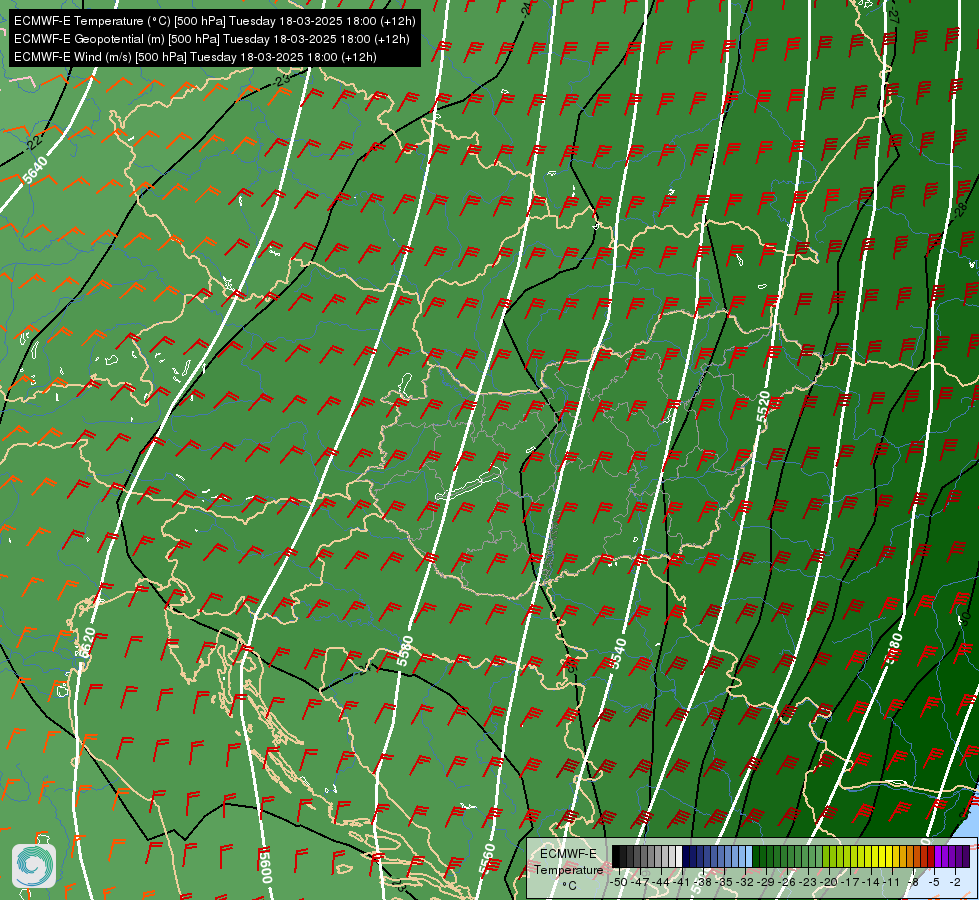Click the 5640 geopotential contour label

(x=35, y=171)
